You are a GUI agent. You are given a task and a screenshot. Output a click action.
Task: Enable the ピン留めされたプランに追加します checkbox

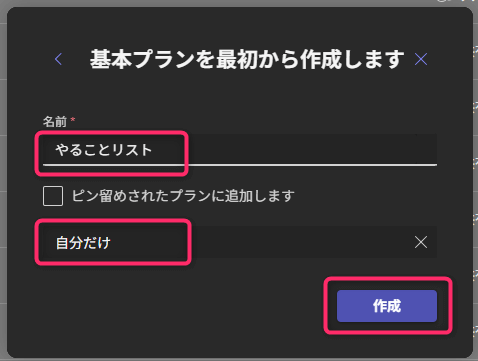(53, 196)
